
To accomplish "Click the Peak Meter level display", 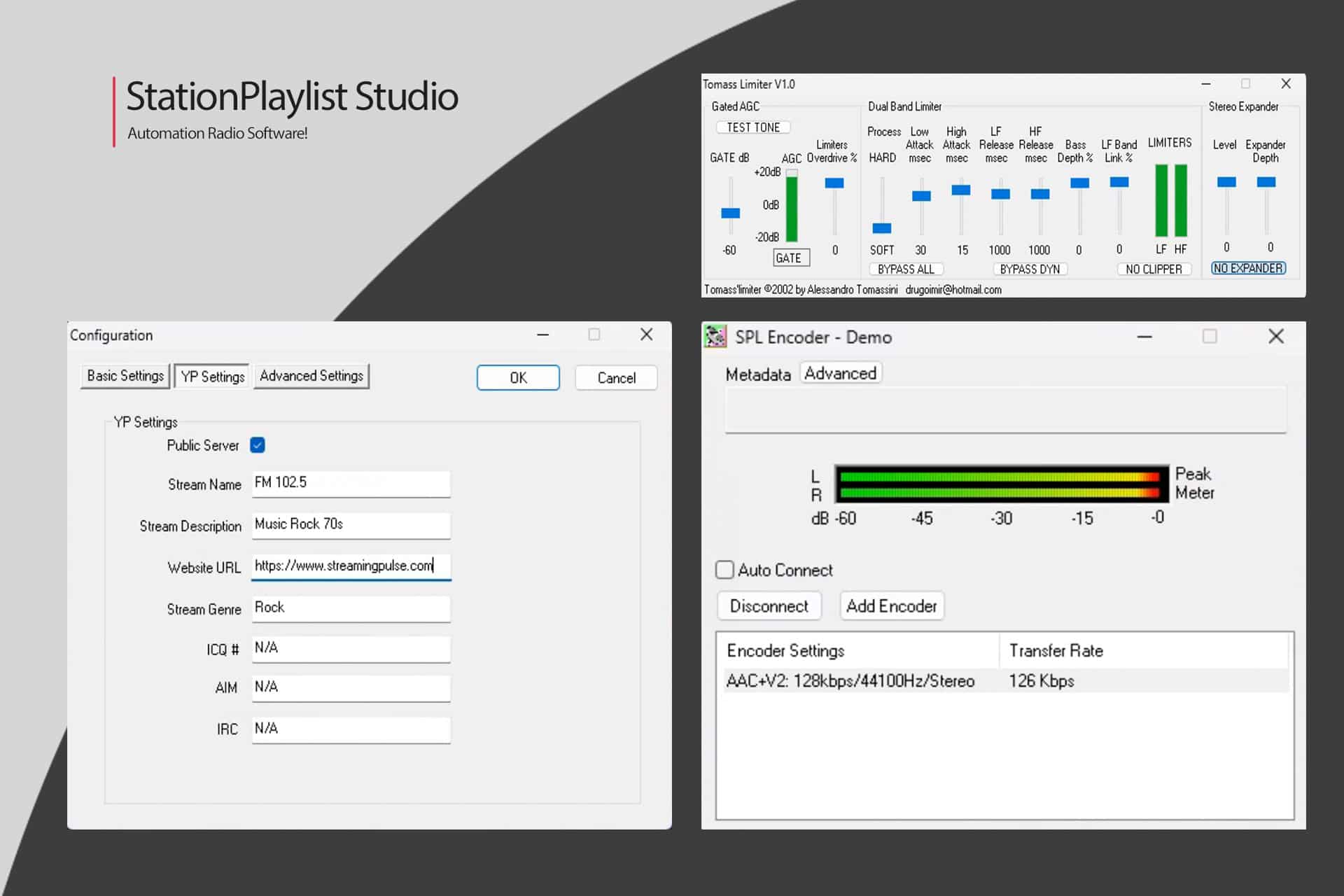I will coord(1002,484).
